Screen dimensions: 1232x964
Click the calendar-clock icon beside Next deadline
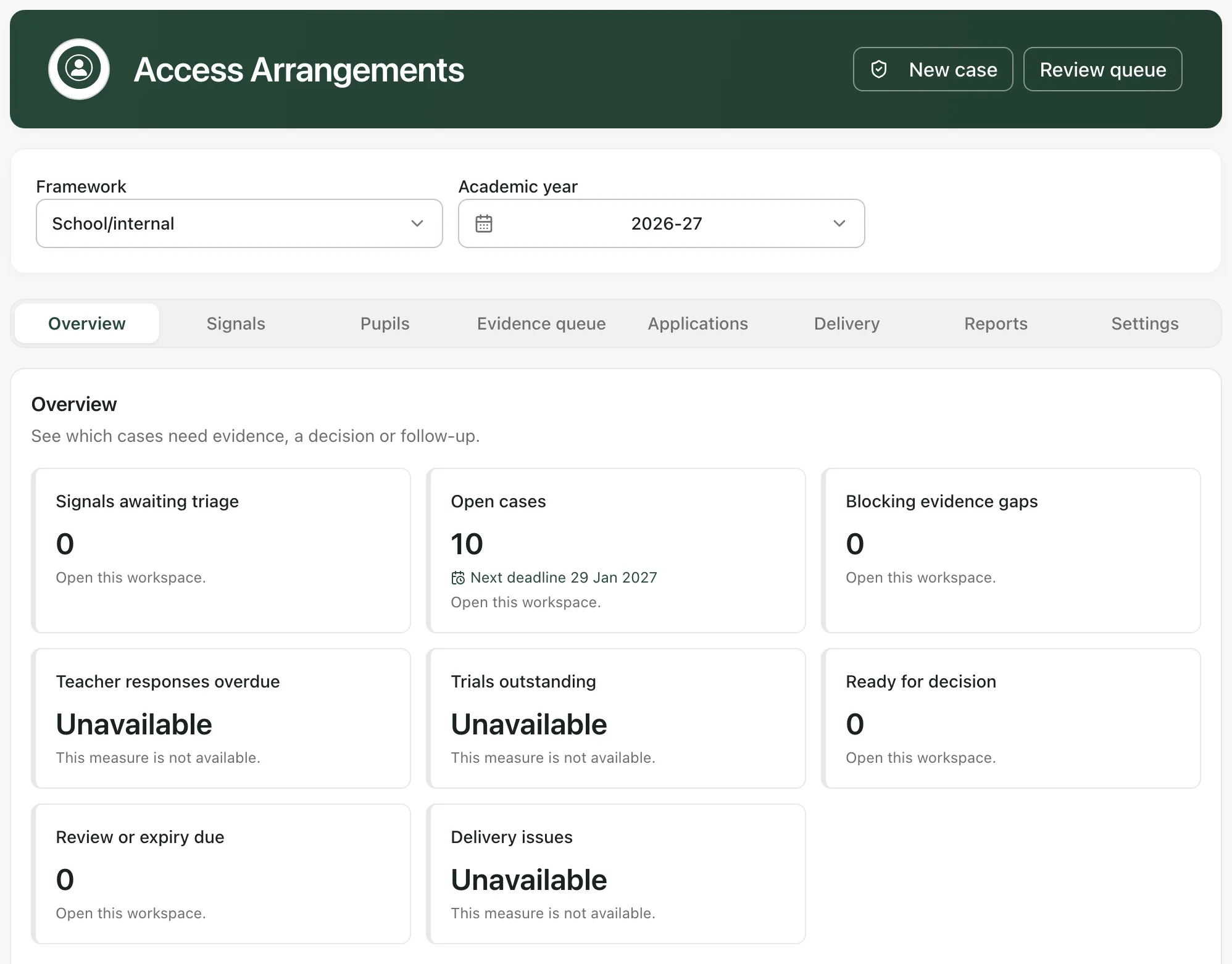pos(458,578)
